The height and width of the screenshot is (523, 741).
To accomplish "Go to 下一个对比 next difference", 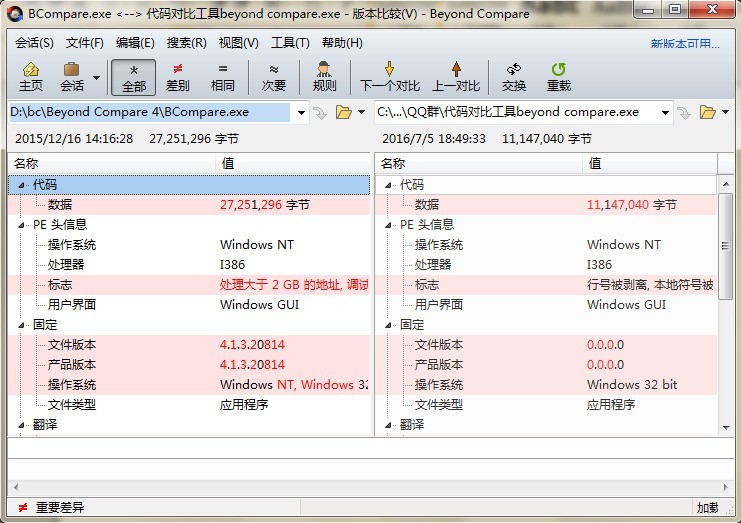I will point(389,77).
